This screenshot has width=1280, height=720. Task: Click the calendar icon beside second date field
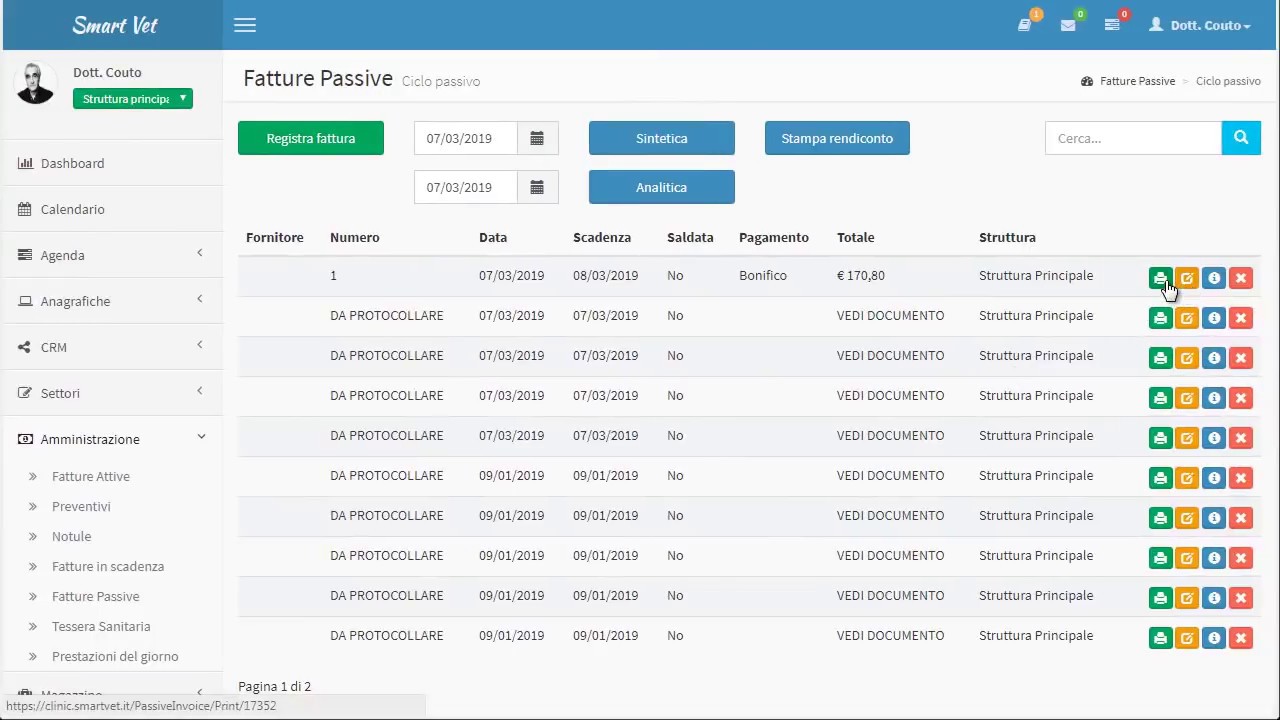pos(537,187)
